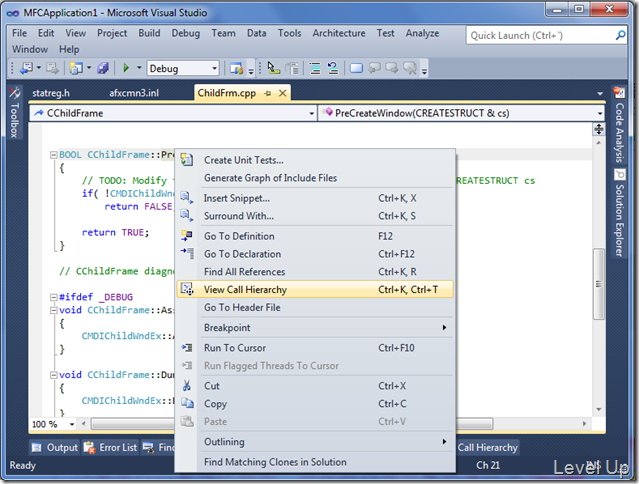The height and width of the screenshot is (484, 639).
Task: Collapse the AssertValid function outline
Action: 53,310
